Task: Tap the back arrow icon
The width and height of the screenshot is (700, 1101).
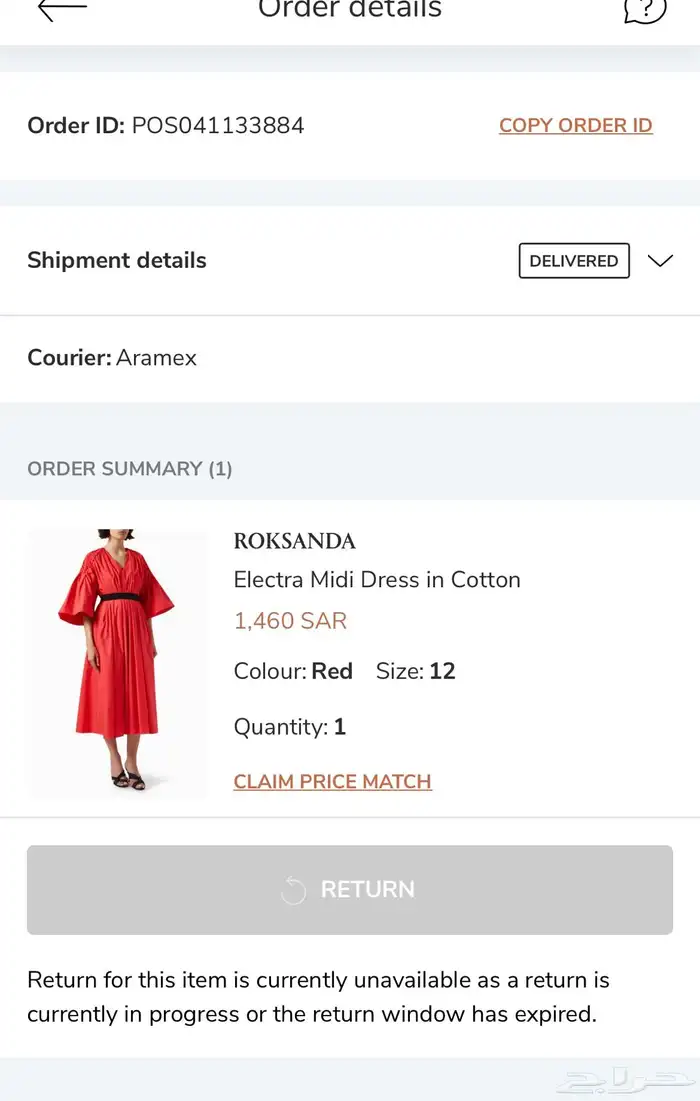Action: 62,8
